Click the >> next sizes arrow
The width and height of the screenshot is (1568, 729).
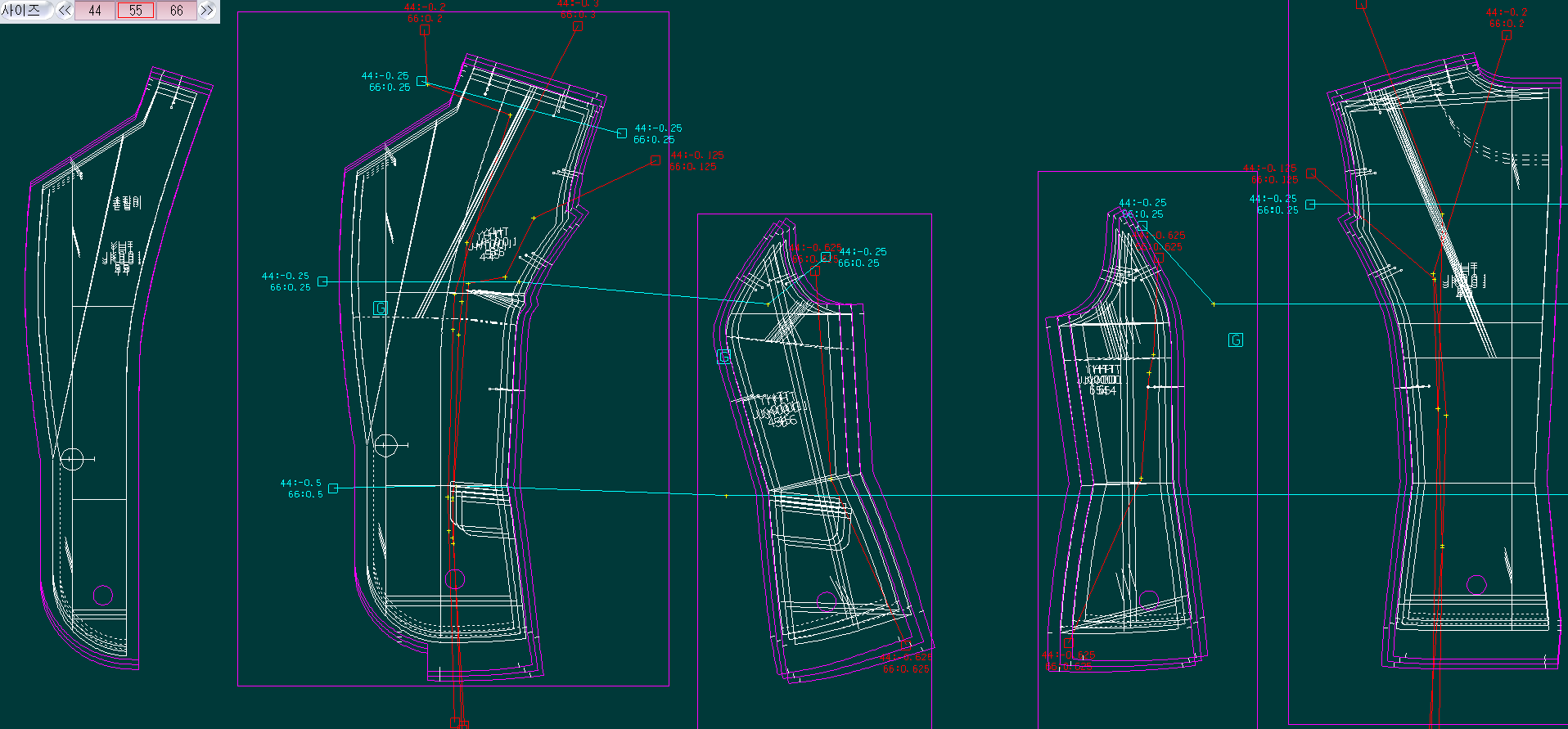pyautogui.click(x=207, y=11)
